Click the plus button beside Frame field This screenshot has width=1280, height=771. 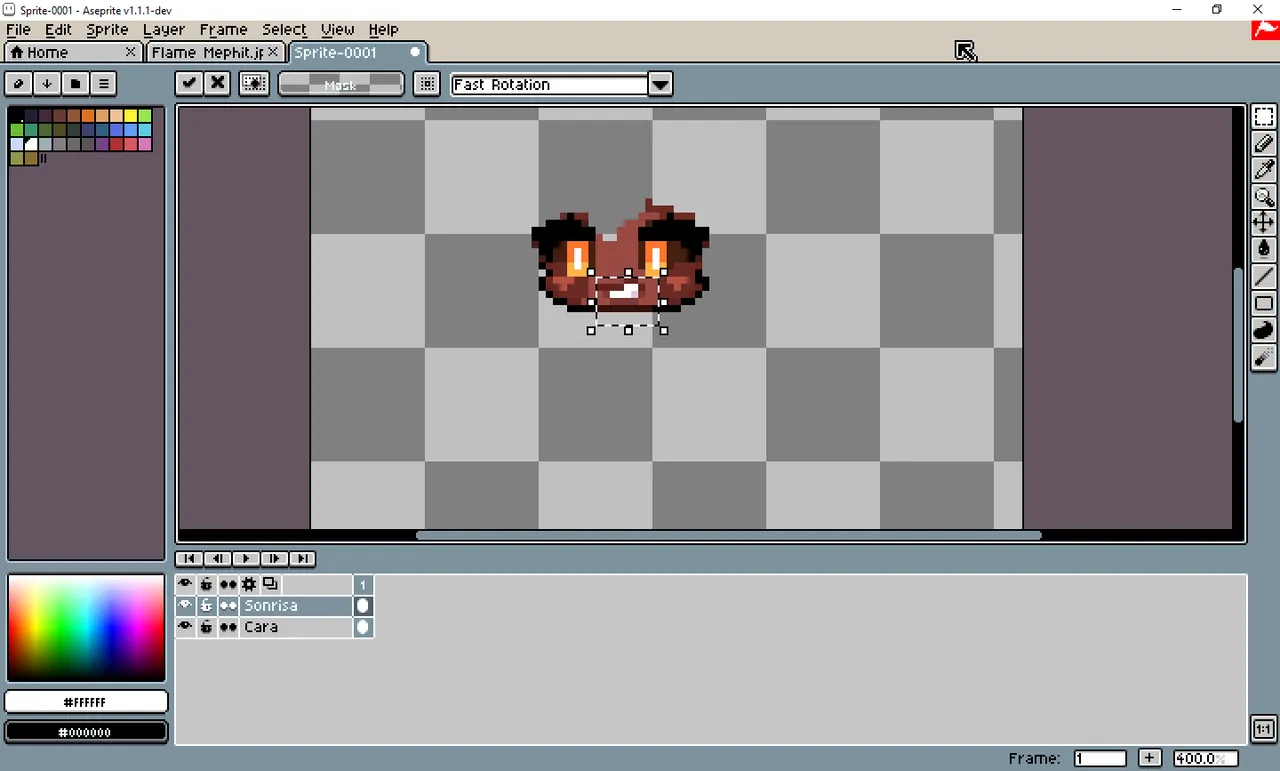(x=1150, y=758)
